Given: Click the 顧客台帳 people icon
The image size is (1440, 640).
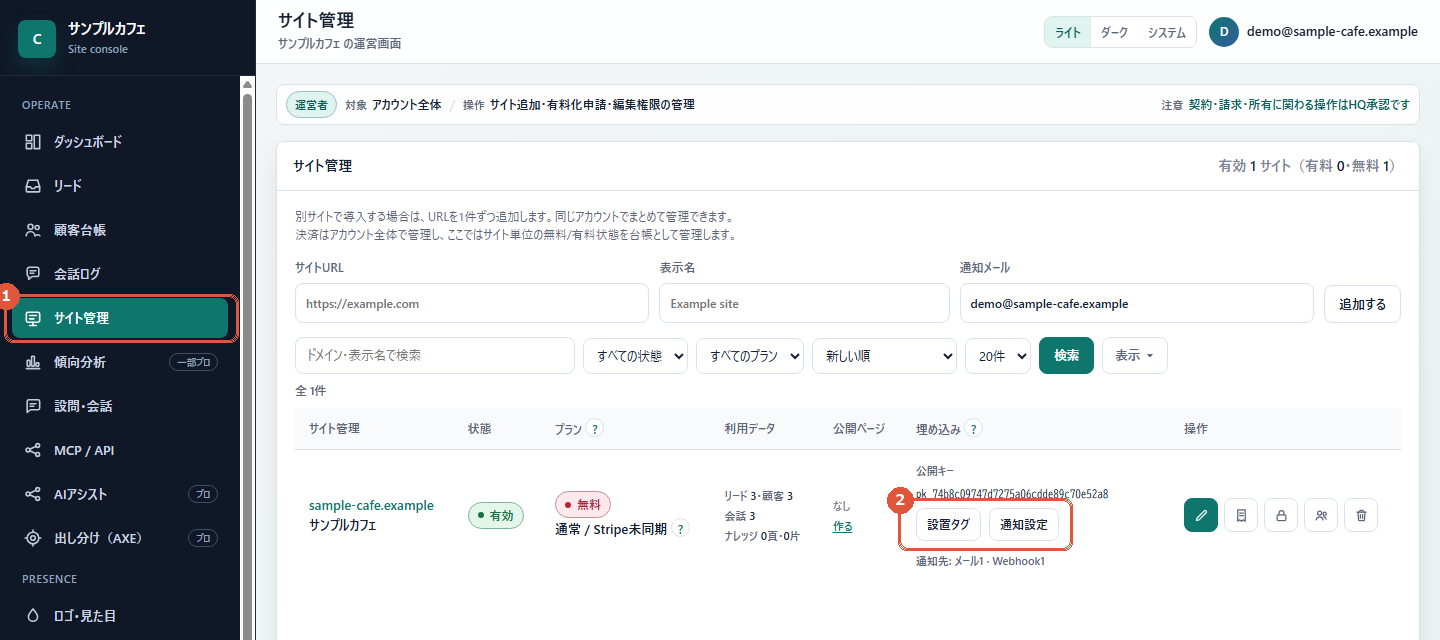Looking at the screenshot, I should pos(33,230).
